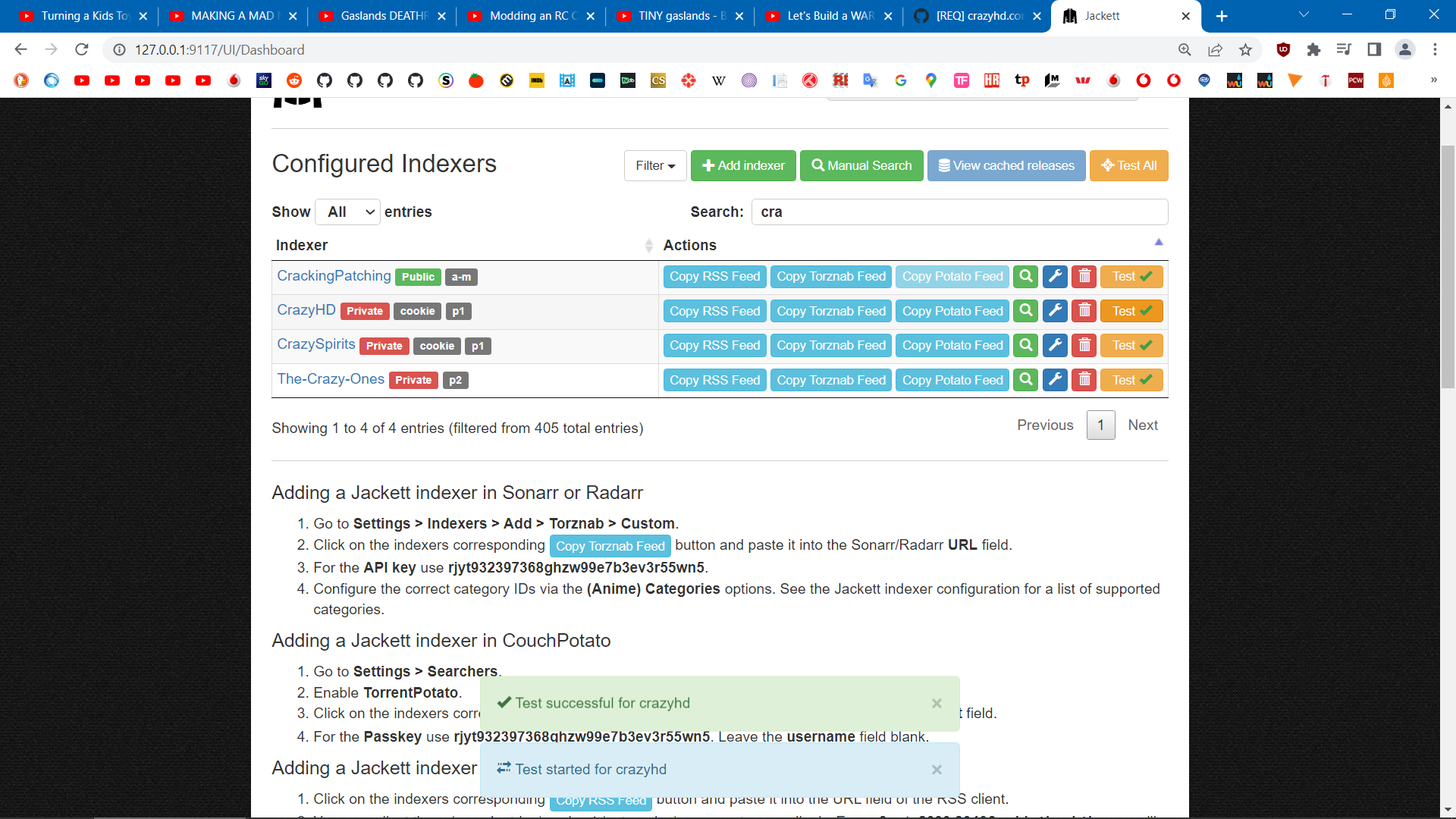Dismiss the Test successful notification
1456x819 pixels.
coord(937,704)
